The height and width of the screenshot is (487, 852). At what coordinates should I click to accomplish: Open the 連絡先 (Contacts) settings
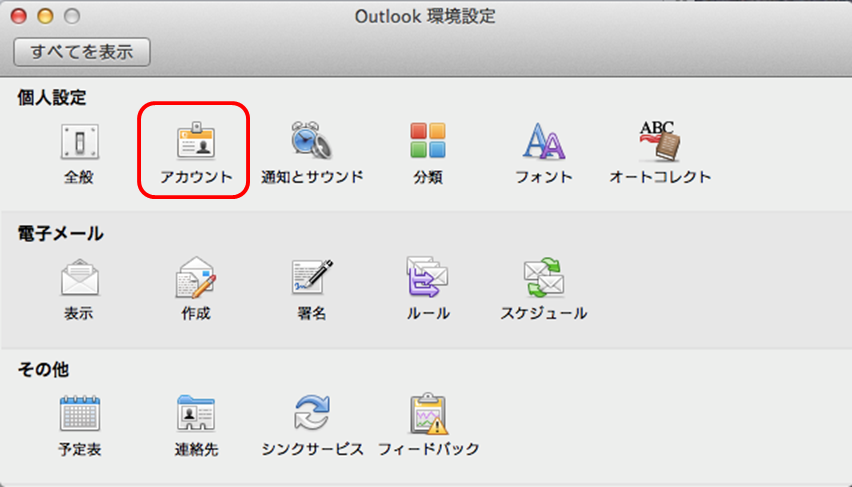click(196, 414)
